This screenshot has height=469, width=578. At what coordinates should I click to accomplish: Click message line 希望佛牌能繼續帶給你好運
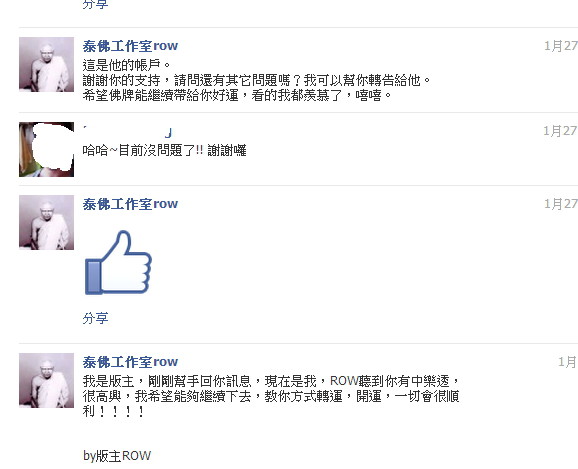237,95
